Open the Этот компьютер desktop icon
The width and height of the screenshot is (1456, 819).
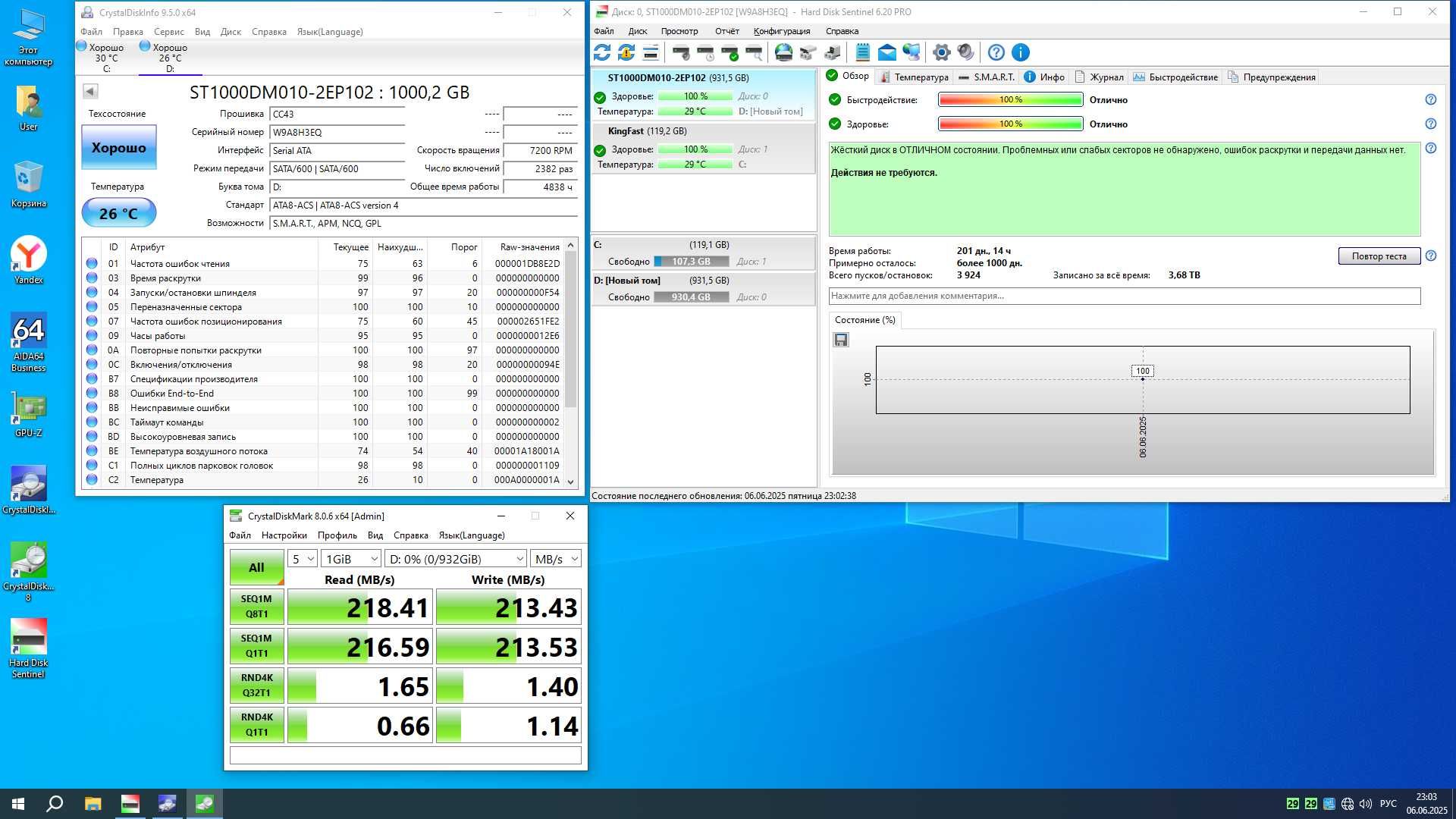[x=29, y=38]
